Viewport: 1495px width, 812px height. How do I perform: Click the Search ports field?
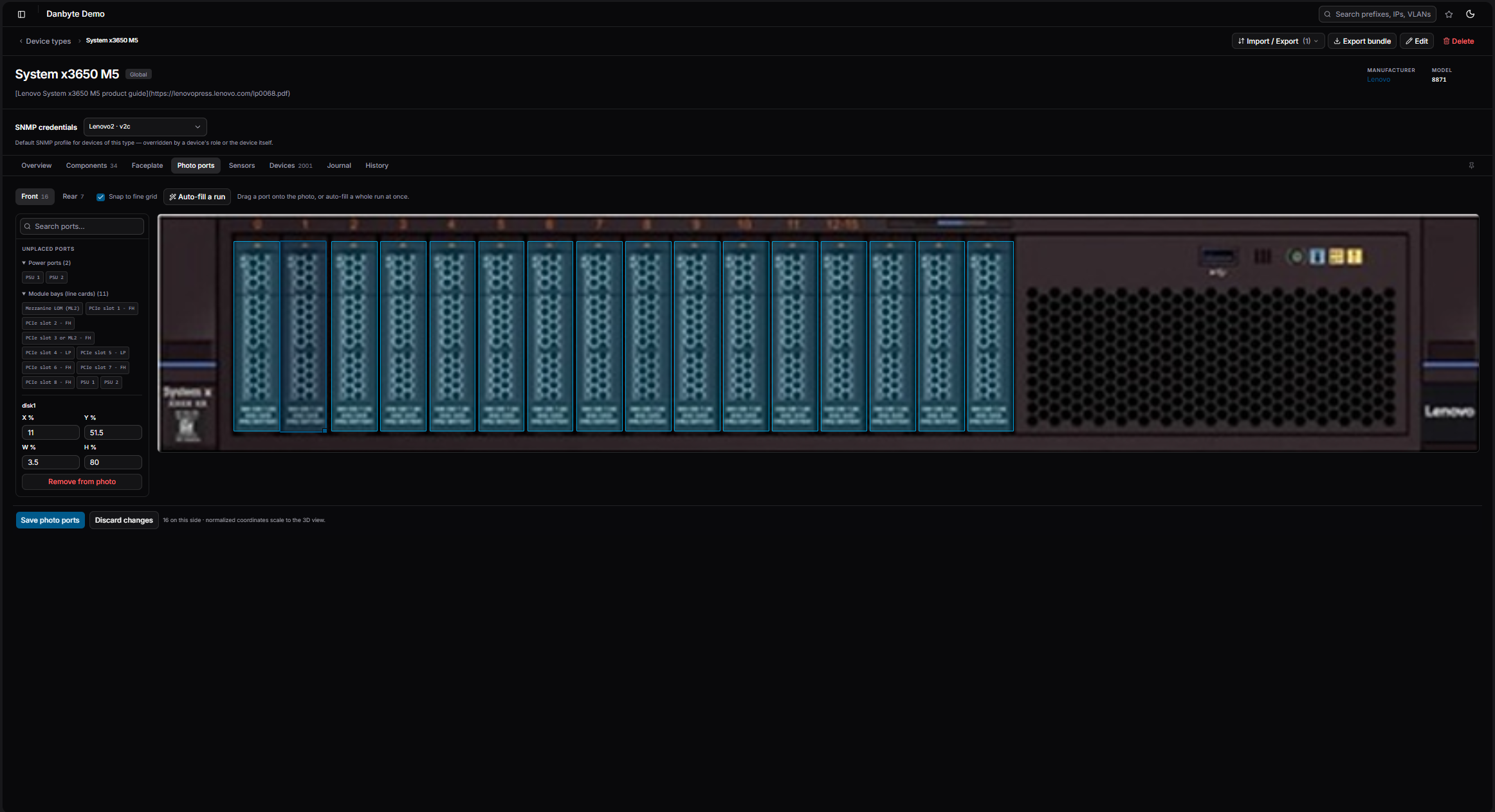click(82, 226)
